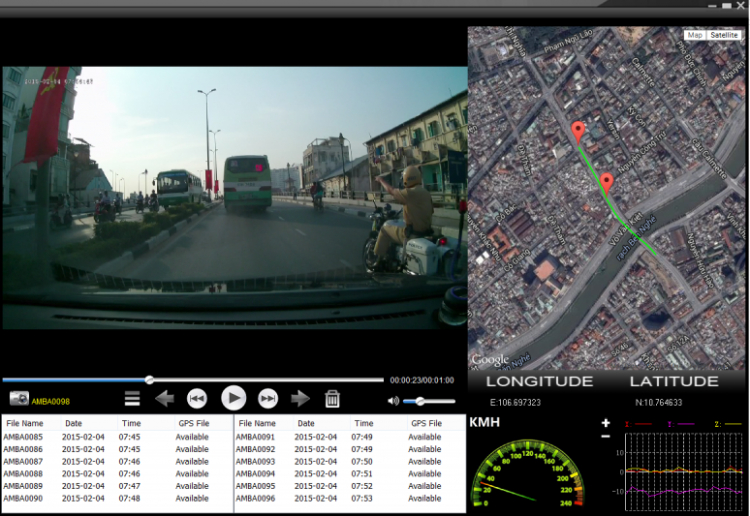Select the file AMBA0093 in list

[x=349, y=461]
